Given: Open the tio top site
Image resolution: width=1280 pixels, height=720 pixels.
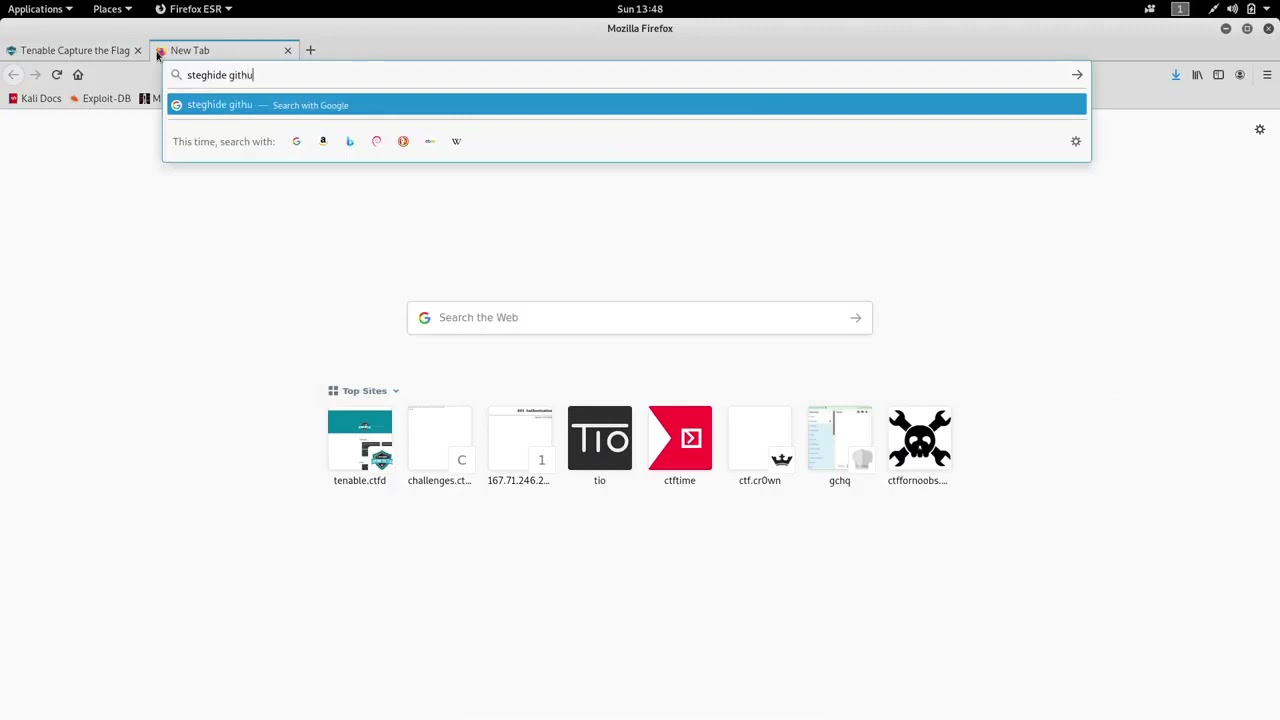Looking at the screenshot, I should coord(600,446).
